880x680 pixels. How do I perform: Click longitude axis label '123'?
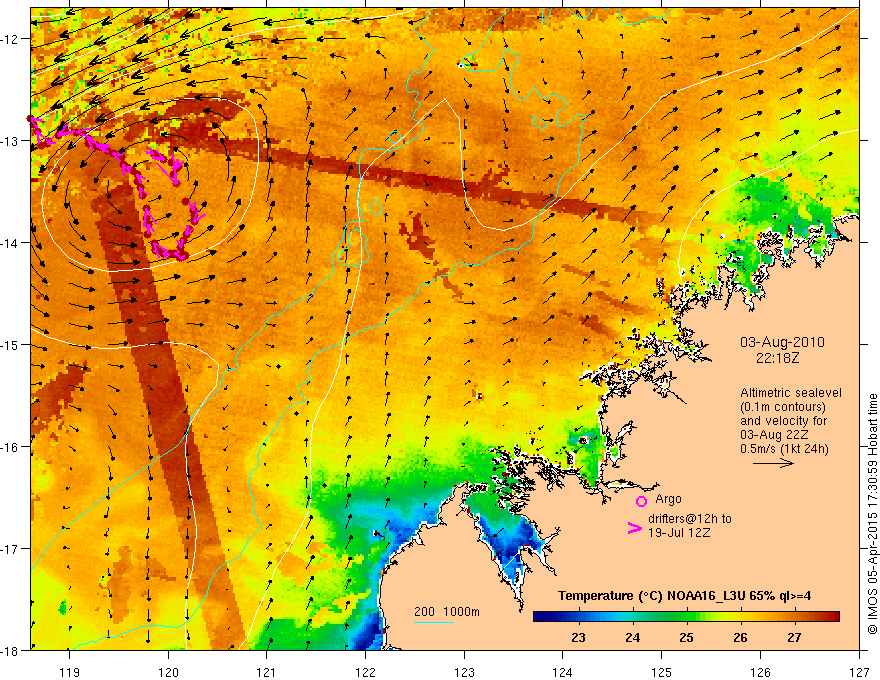point(464,672)
